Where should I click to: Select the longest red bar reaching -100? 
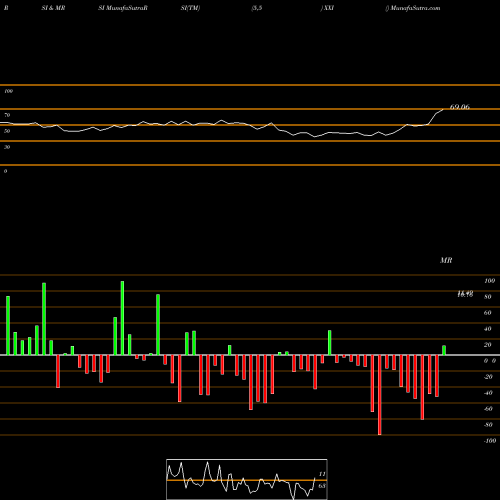380,395
